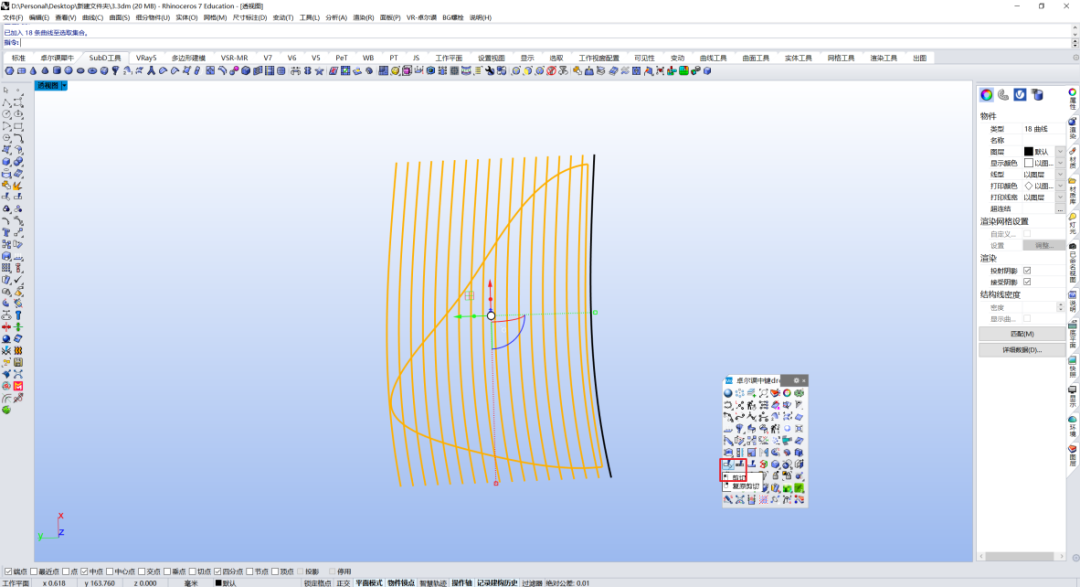Screen dimensions: 1080x587
Task: Select the Trim (修剪) tool icon
Action: [x=728, y=464]
